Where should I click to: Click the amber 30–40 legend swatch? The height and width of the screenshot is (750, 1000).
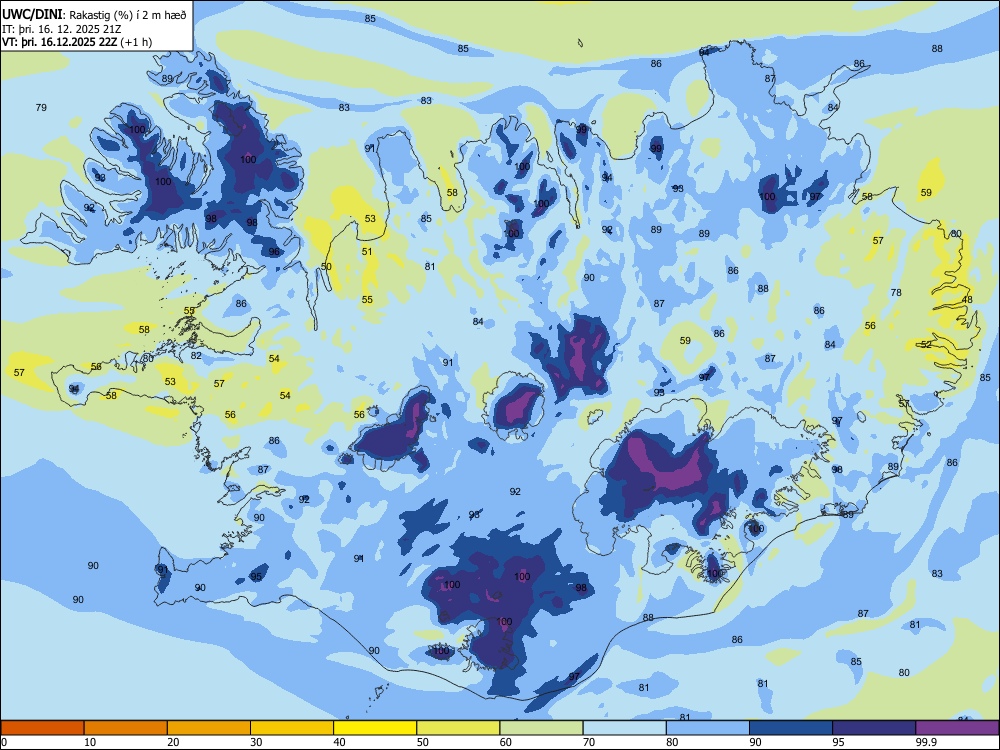coord(292,728)
